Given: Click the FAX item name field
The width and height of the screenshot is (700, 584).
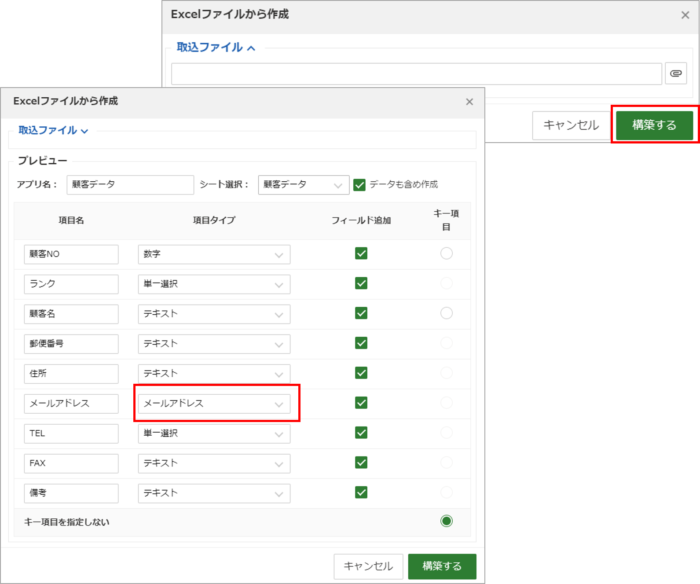Looking at the screenshot, I should click(71, 463).
